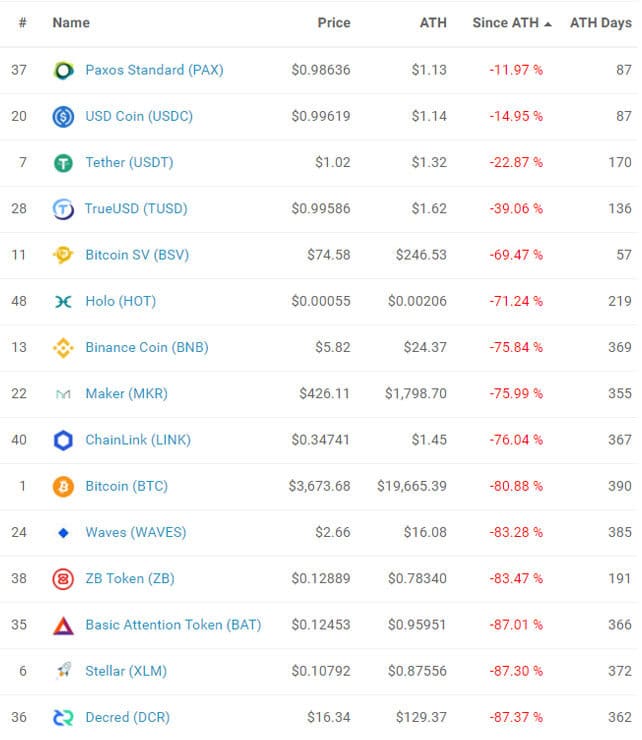The width and height of the screenshot is (642, 740).
Task: Sort table by Price column header
Action: tap(334, 23)
